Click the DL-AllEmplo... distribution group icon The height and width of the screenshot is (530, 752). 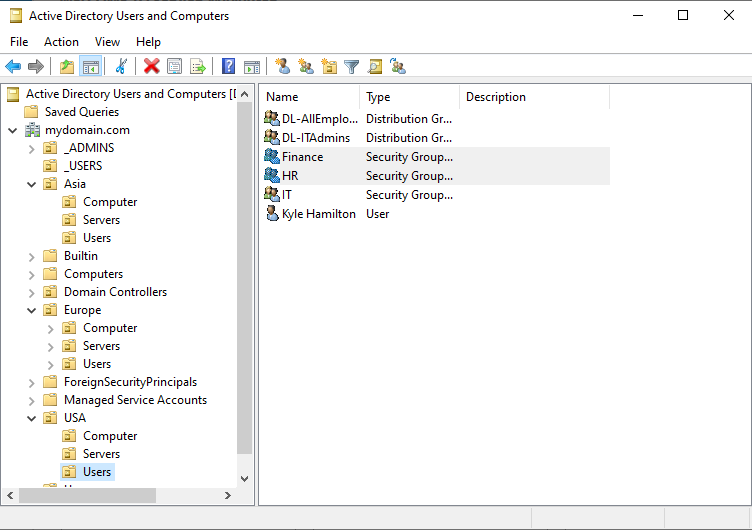pos(272,118)
